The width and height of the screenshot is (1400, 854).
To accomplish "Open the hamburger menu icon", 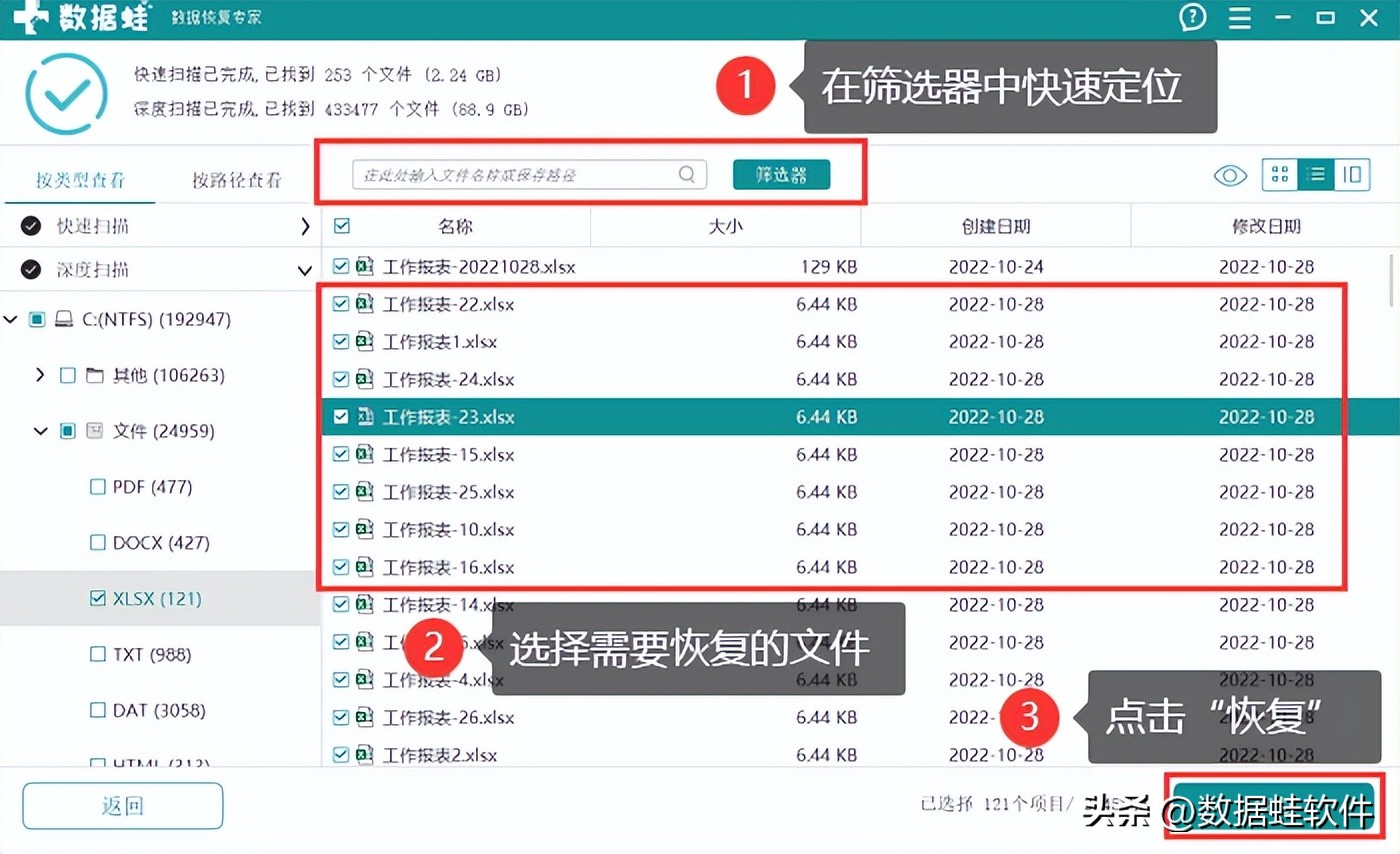I will click(1239, 17).
